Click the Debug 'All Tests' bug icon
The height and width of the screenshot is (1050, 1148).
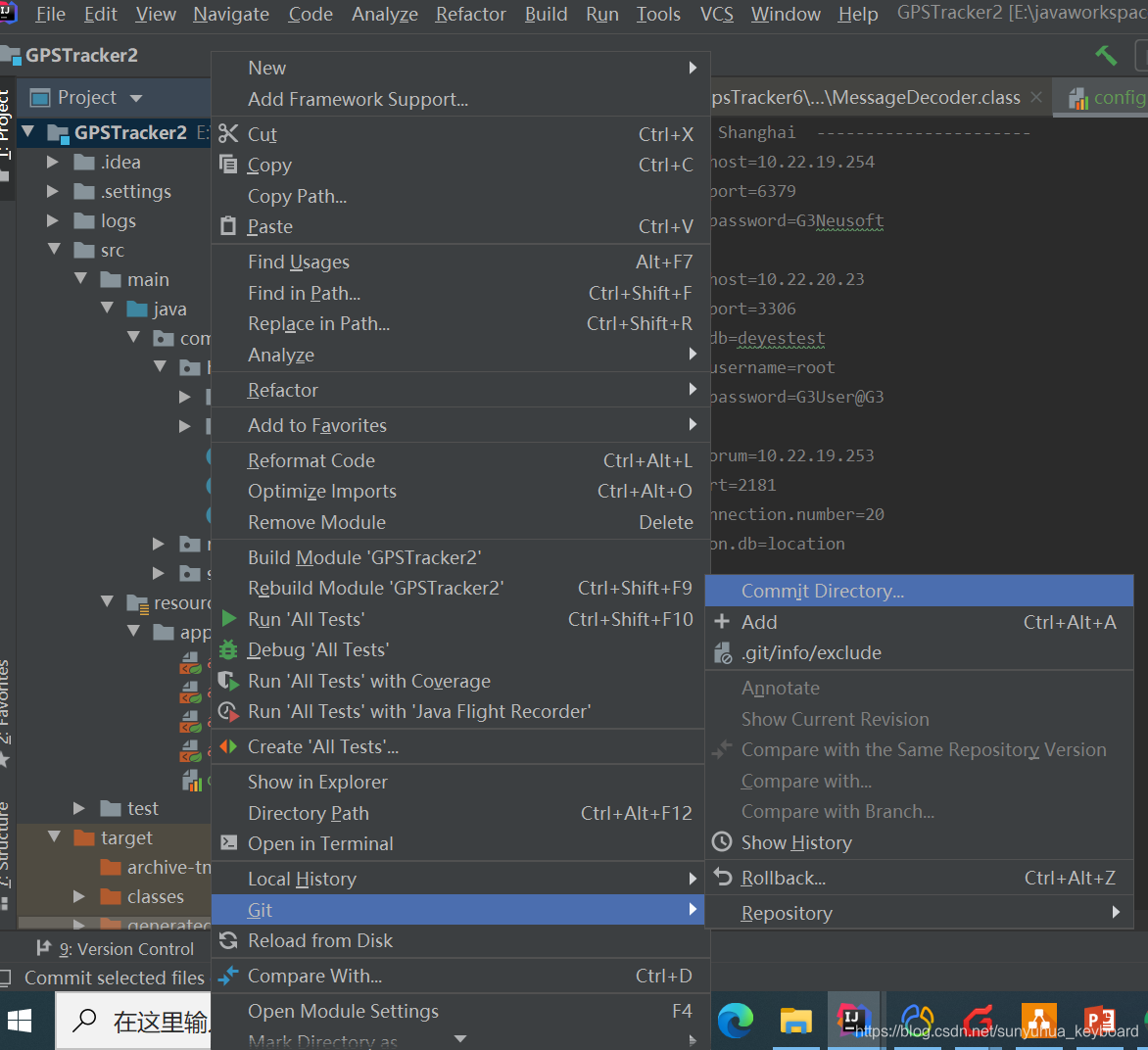point(228,649)
